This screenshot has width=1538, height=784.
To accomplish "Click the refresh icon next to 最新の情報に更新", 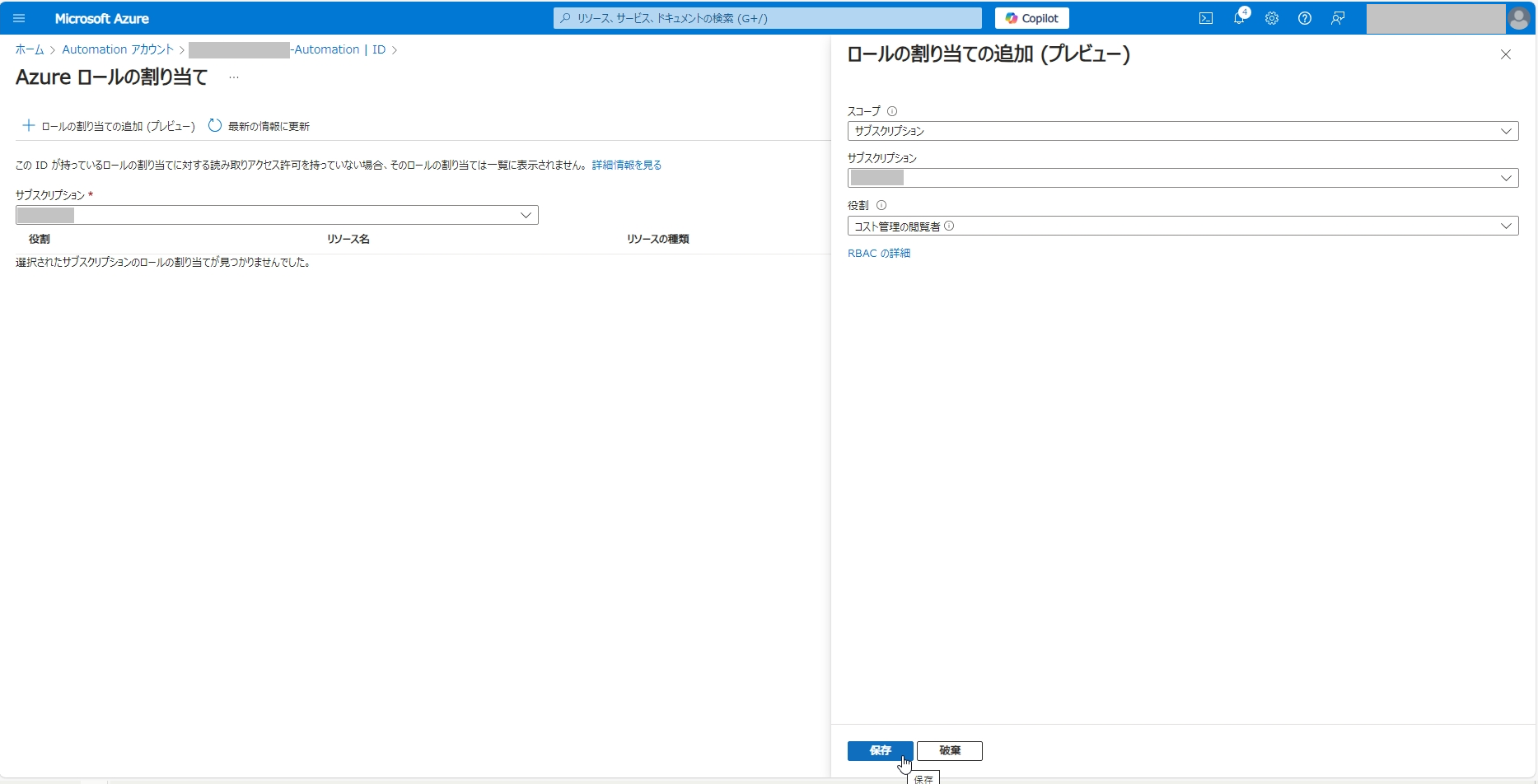I will click(x=215, y=125).
